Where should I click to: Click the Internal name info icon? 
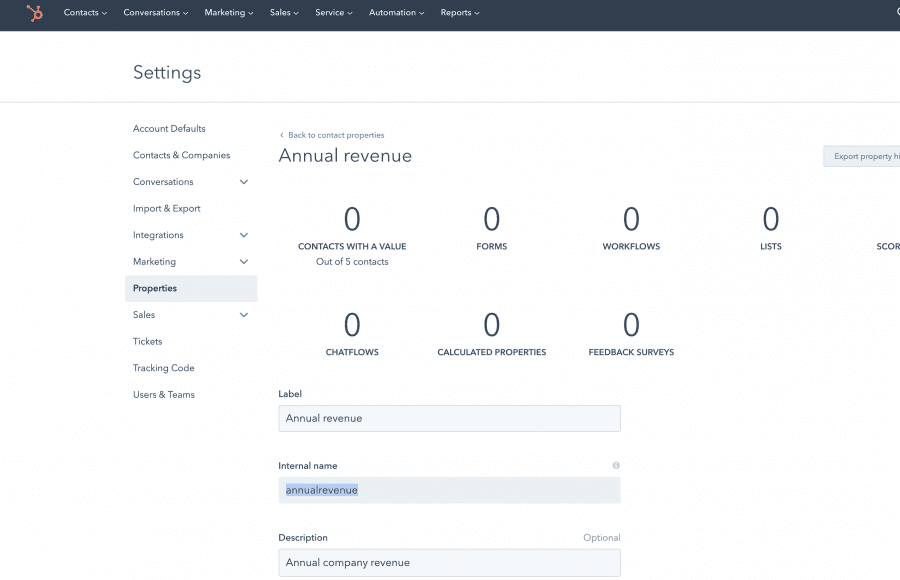[616, 465]
